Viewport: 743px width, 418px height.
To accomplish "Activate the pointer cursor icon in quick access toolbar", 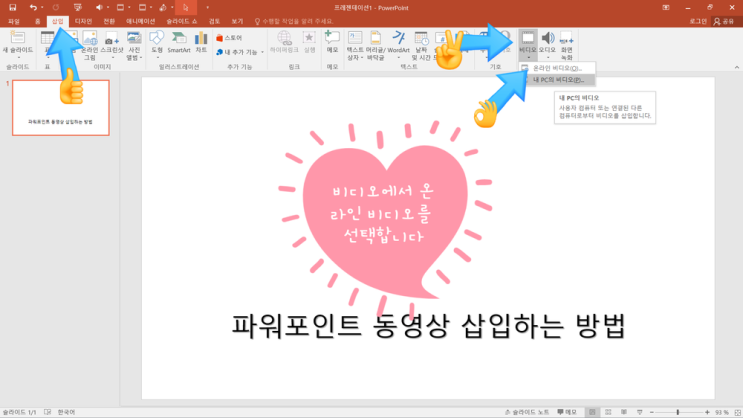I will [185, 8].
